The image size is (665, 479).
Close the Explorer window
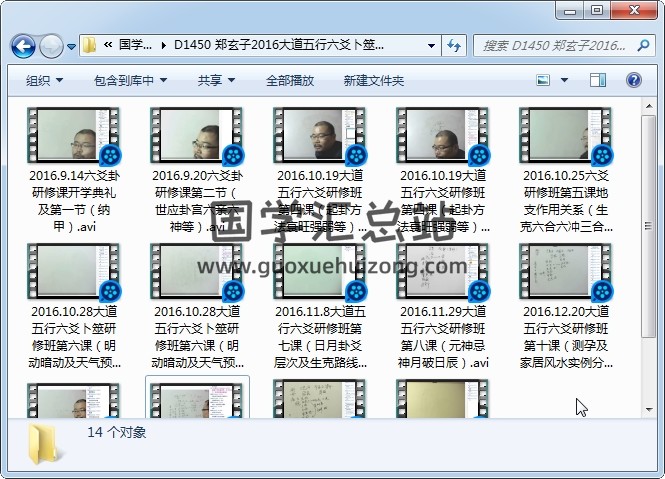coord(634,11)
